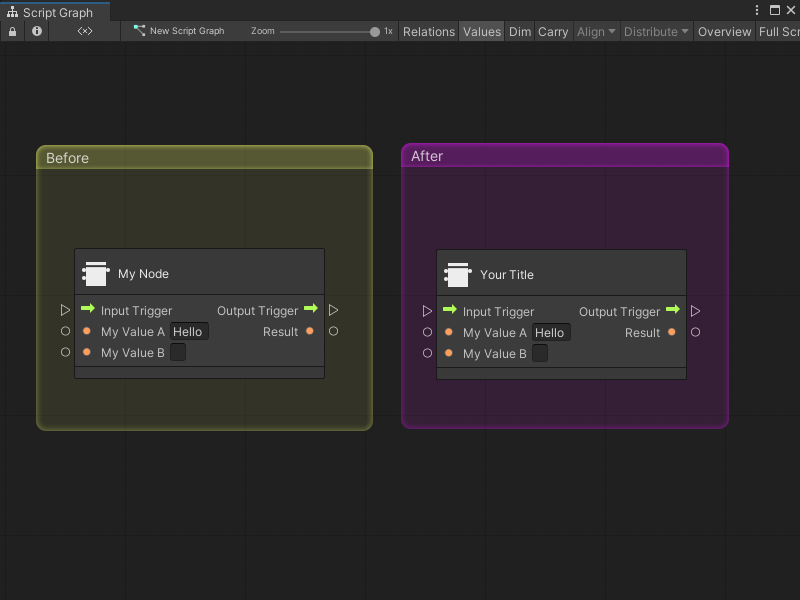Click Result orange port dot on My Node
Image resolution: width=800 pixels, height=600 pixels.
point(310,331)
